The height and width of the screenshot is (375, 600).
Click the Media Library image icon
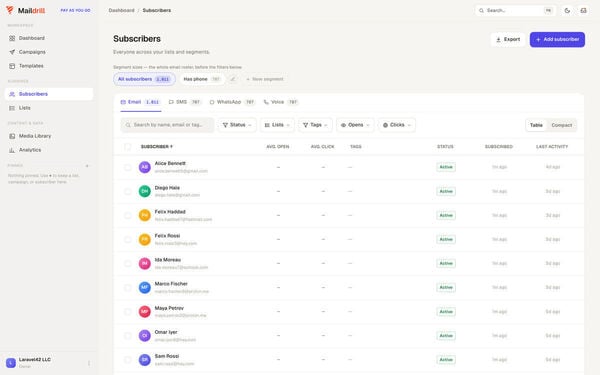12,136
